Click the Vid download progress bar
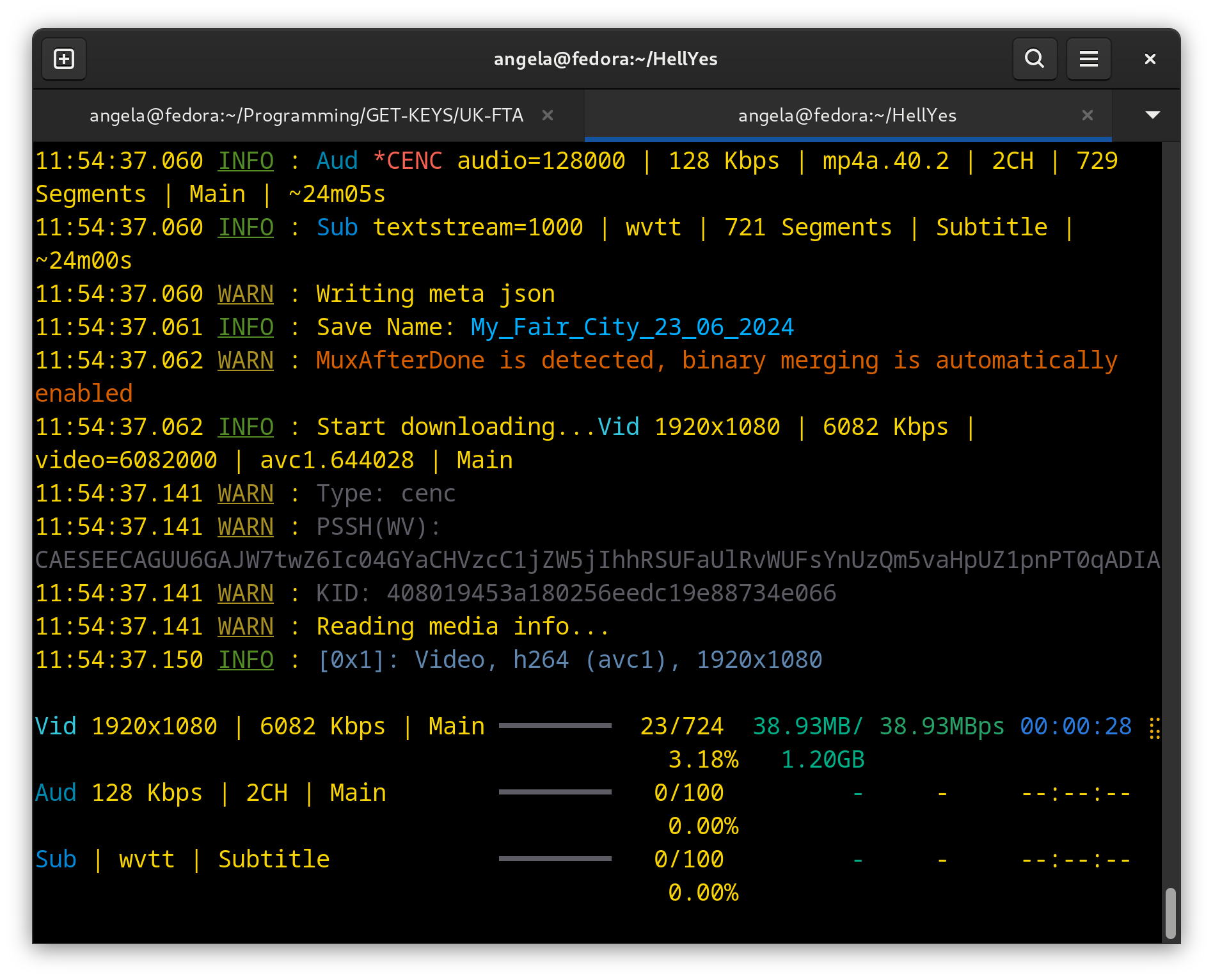This screenshot has height=980, width=1213. click(555, 726)
